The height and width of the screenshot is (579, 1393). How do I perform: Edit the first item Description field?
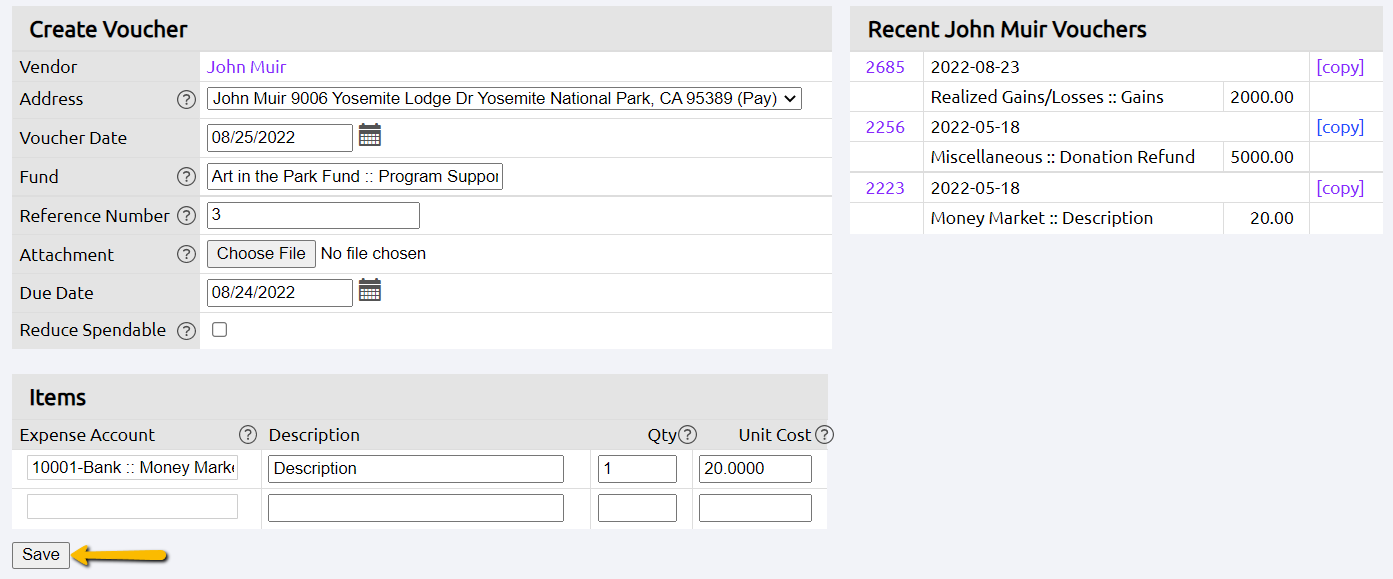coord(416,469)
